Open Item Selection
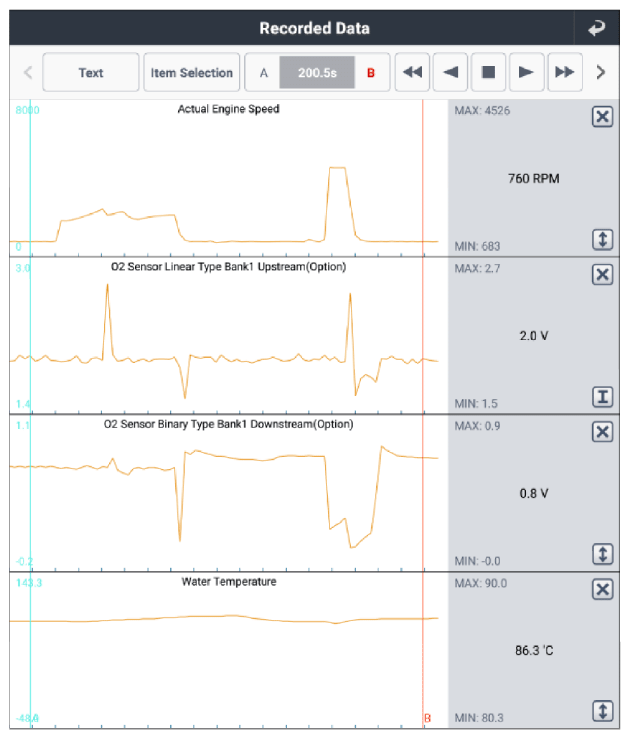Screen dimensions: 630x739 (192, 73)
